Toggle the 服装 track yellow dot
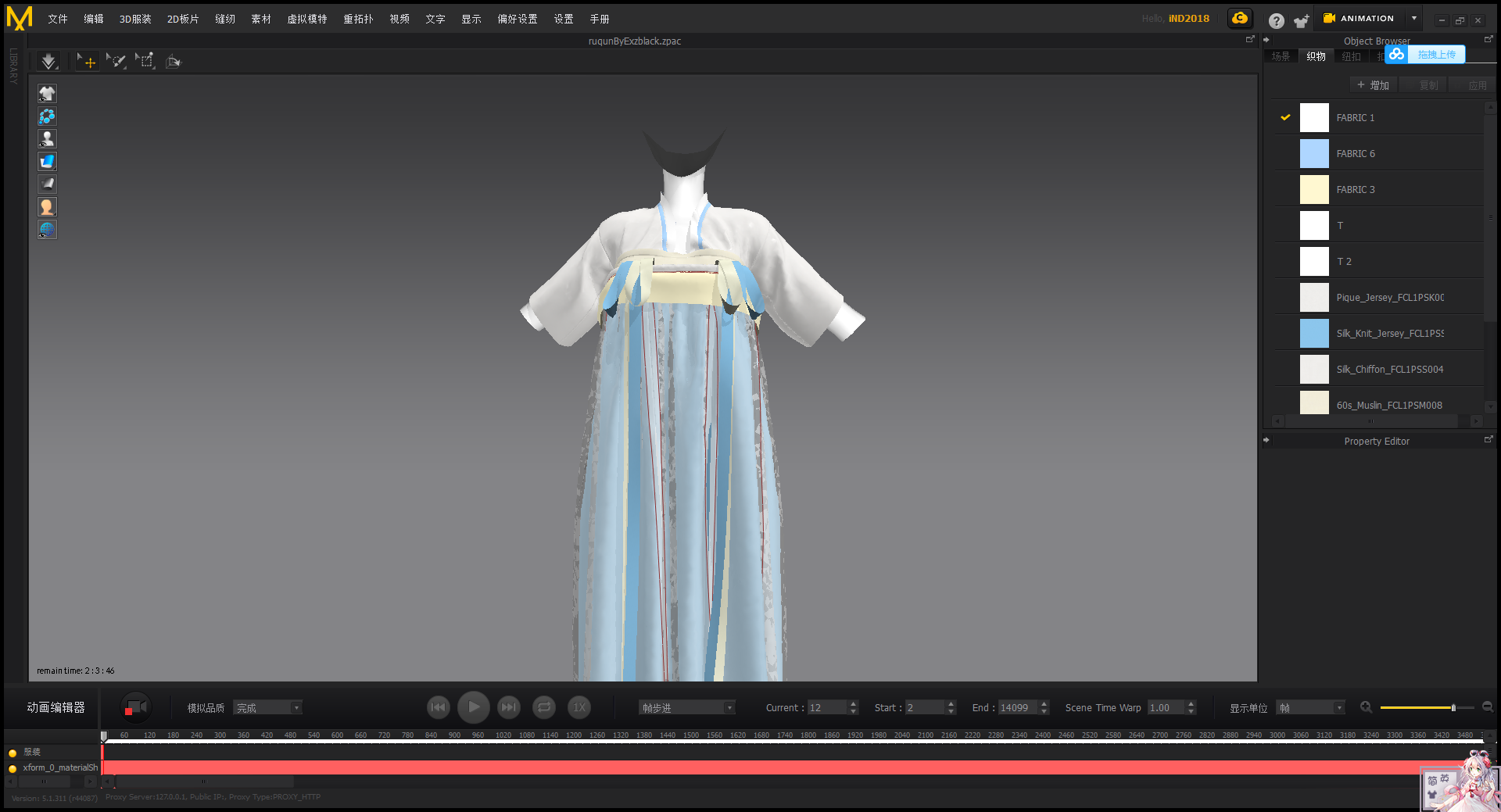1501x812 pixels. pos(13,753)
